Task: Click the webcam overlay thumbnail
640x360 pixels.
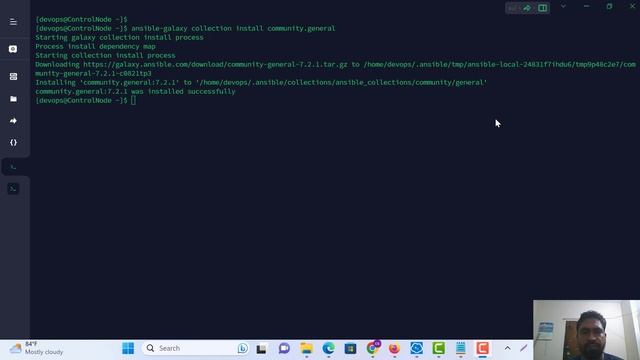Action: pos(586,330)
